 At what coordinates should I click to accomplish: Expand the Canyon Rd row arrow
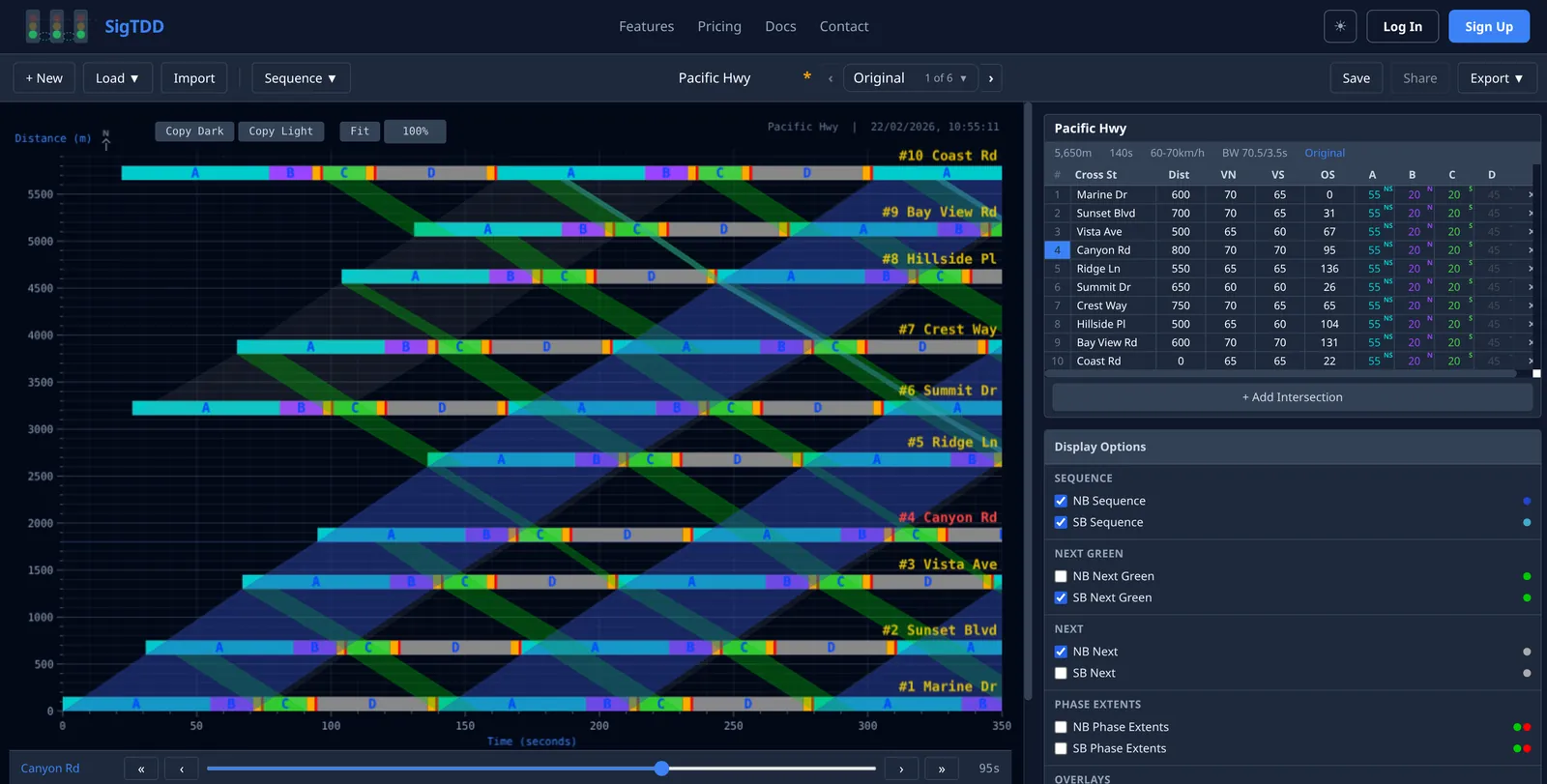click(x=1531, y=249)
